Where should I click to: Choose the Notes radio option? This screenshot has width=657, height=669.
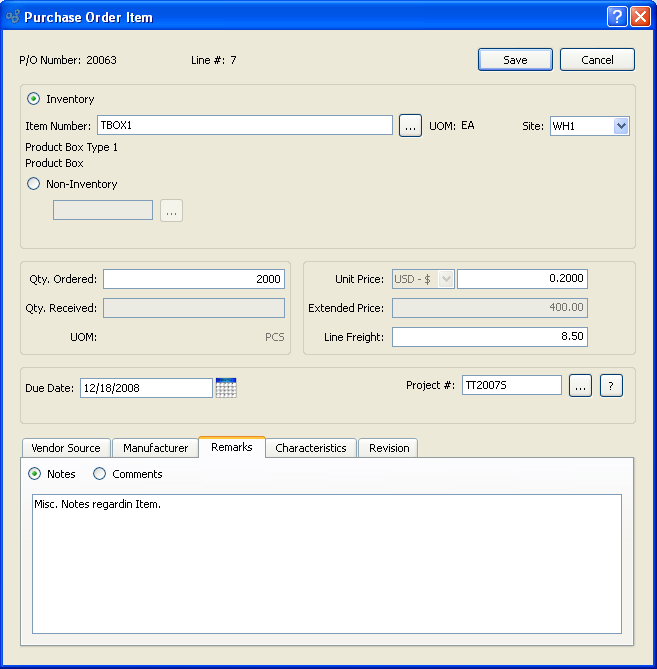coord(34,474)
